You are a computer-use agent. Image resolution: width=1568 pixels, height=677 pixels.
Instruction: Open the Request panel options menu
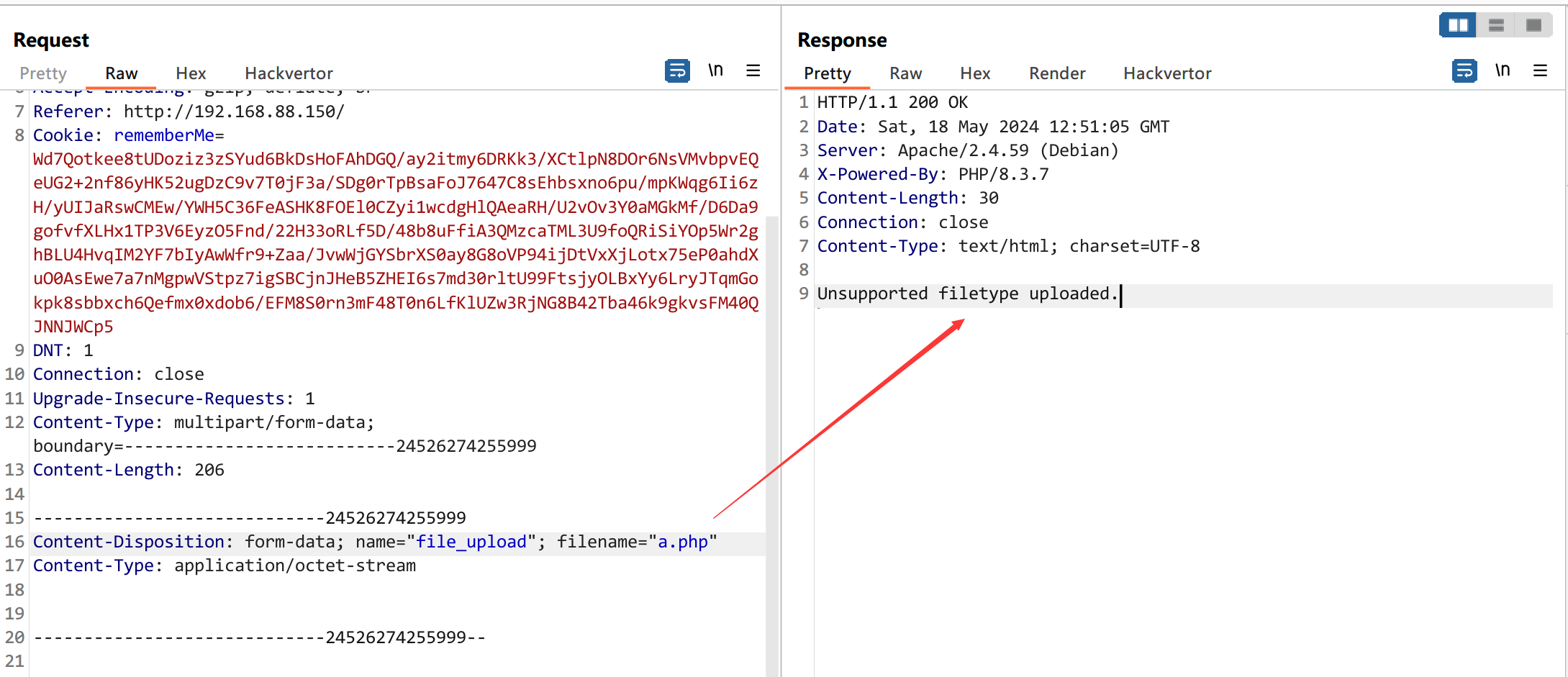(753, 71)
